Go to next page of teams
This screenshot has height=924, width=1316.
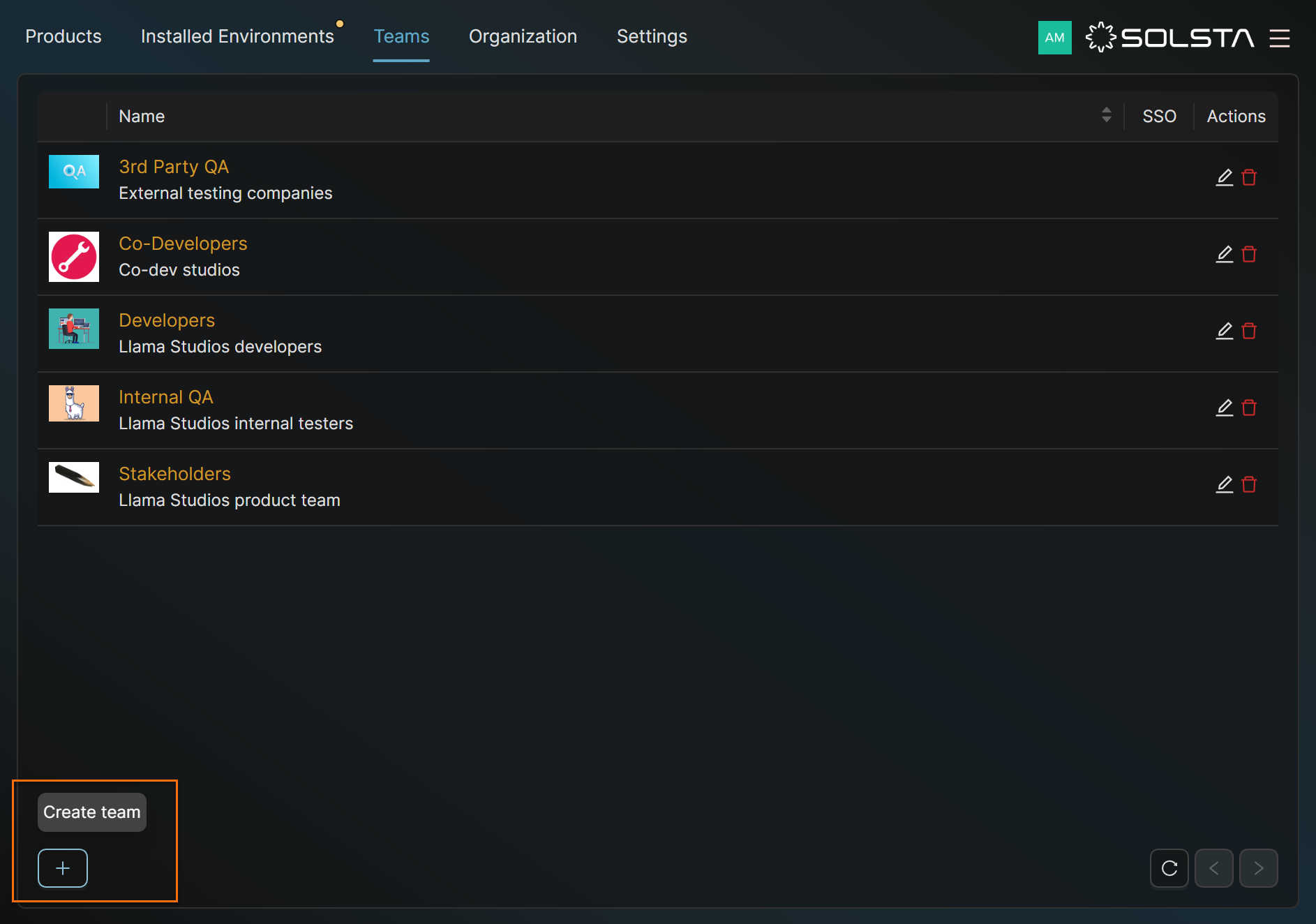click(1259, 868)
